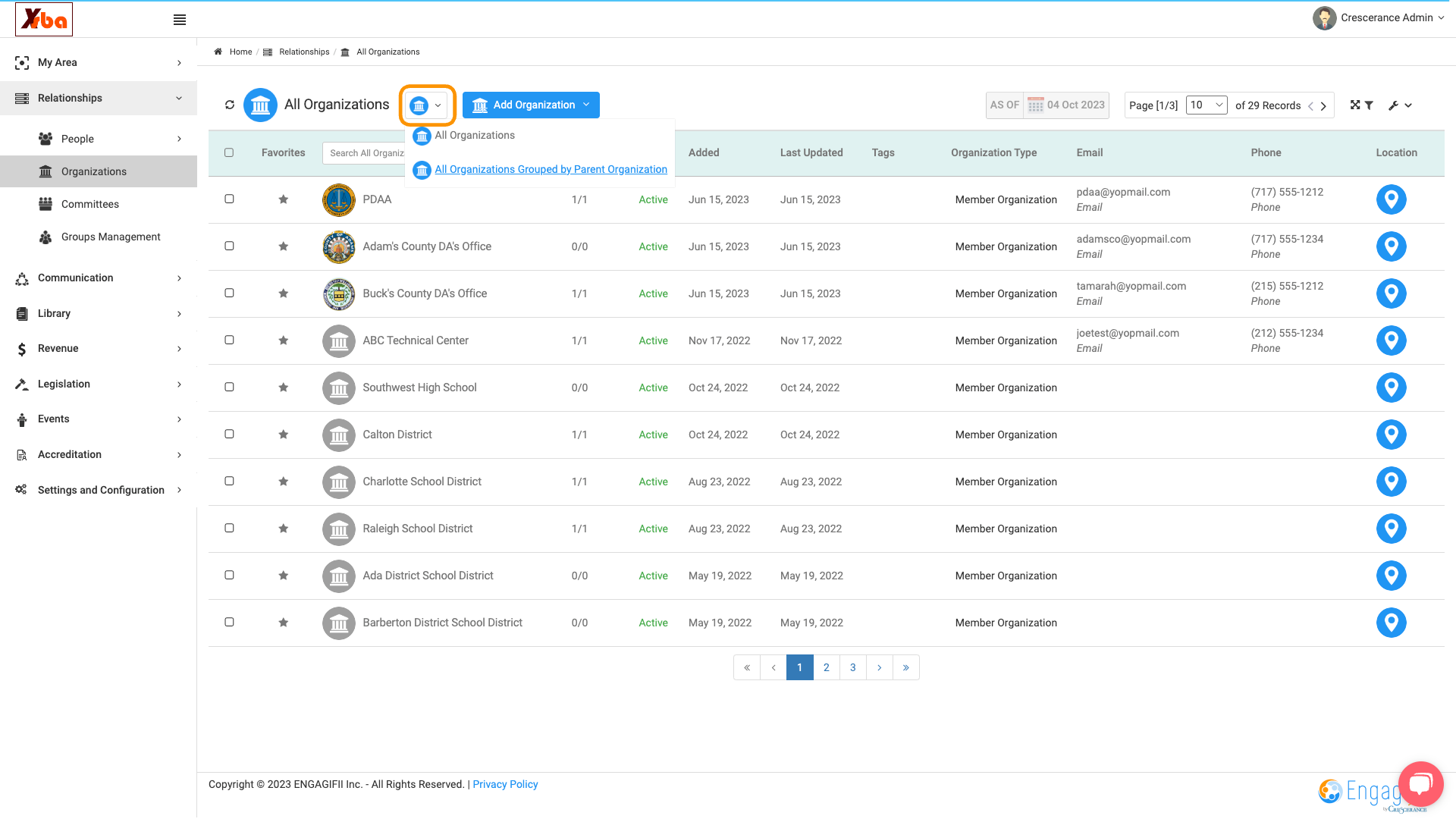This screenshot has width=1456, height=819.
Task: Expand the Settings and Configuration menu
Action: pos(99,490)
